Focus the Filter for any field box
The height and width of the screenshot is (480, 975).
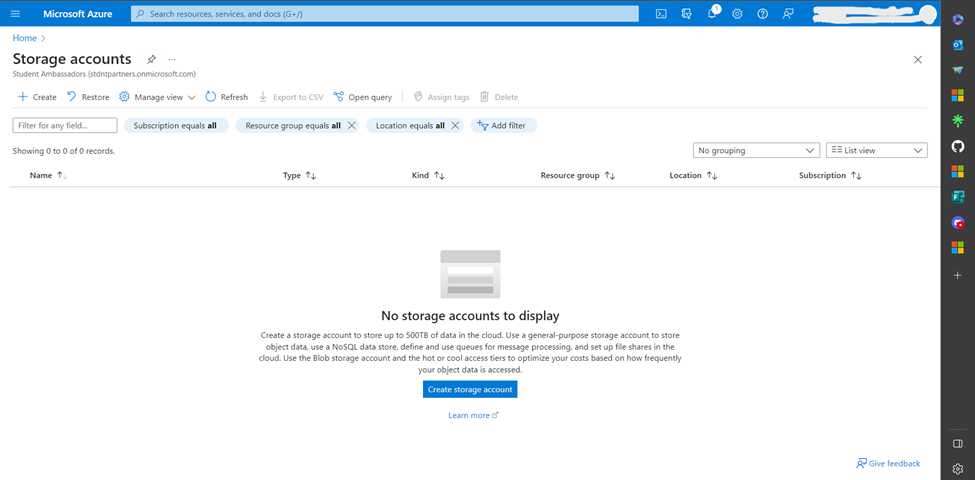[65, 126]
